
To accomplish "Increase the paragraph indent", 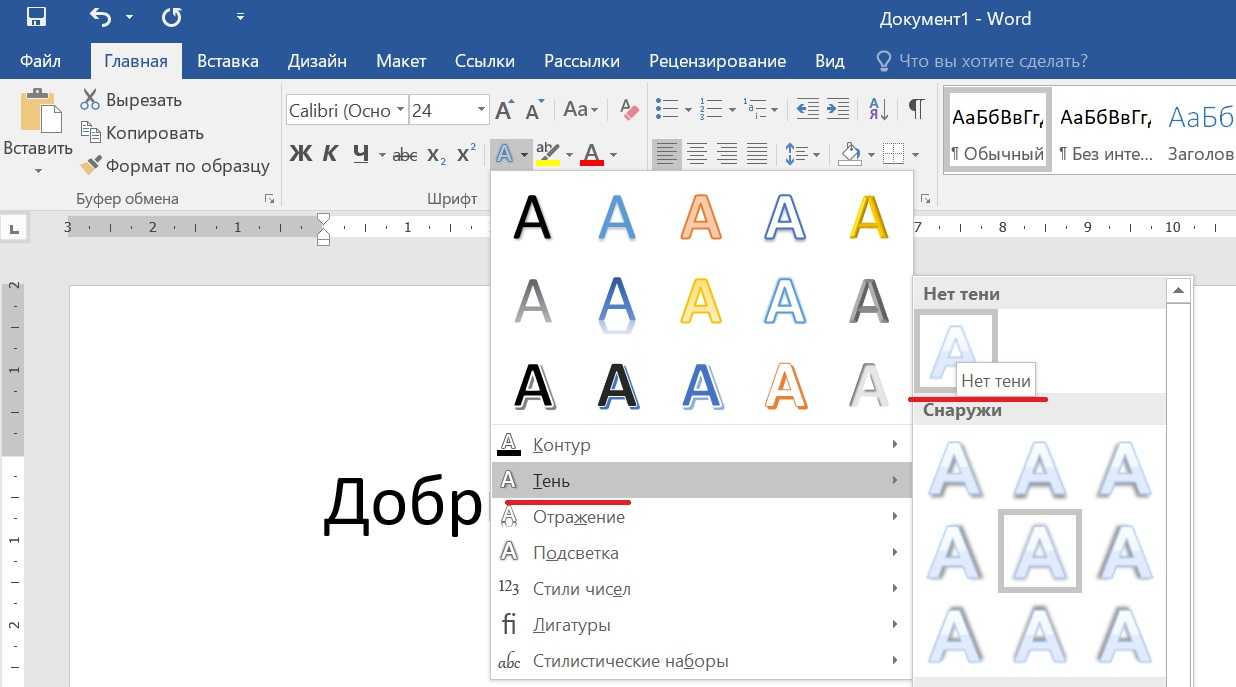I will (x=838, y=109).
